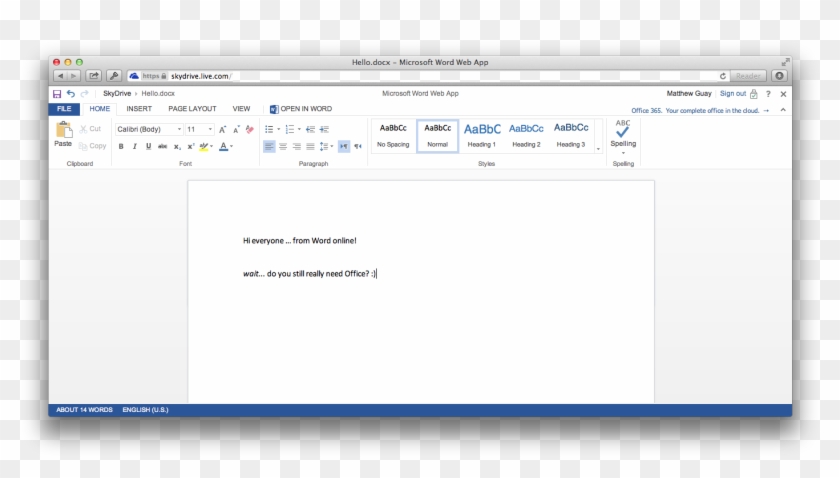The width and height of the screenshot is (840, 478).
Task: Switch to the INSERT tab
Action: pos(139,109)
